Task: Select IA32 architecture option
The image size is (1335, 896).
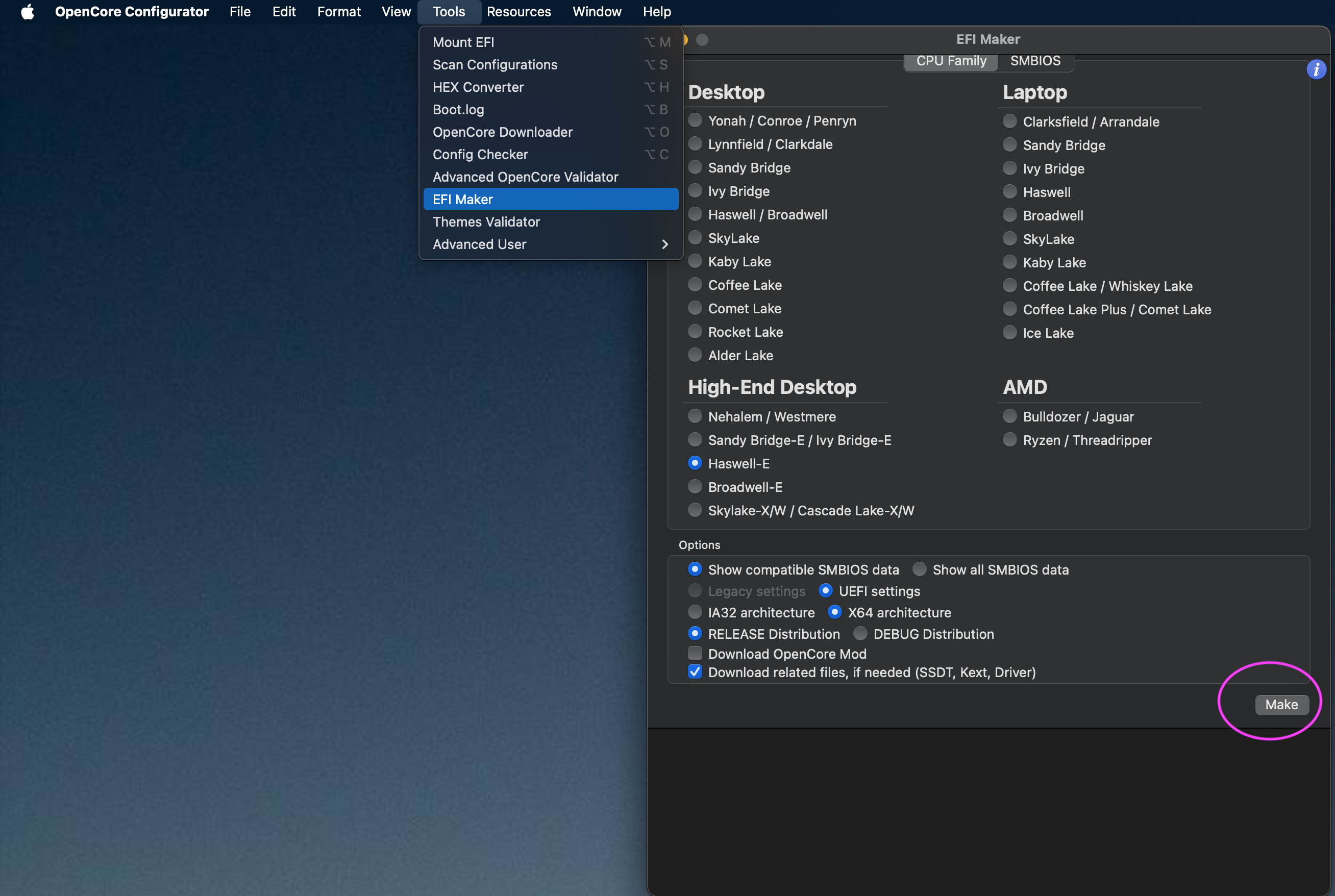Action: 695,612
